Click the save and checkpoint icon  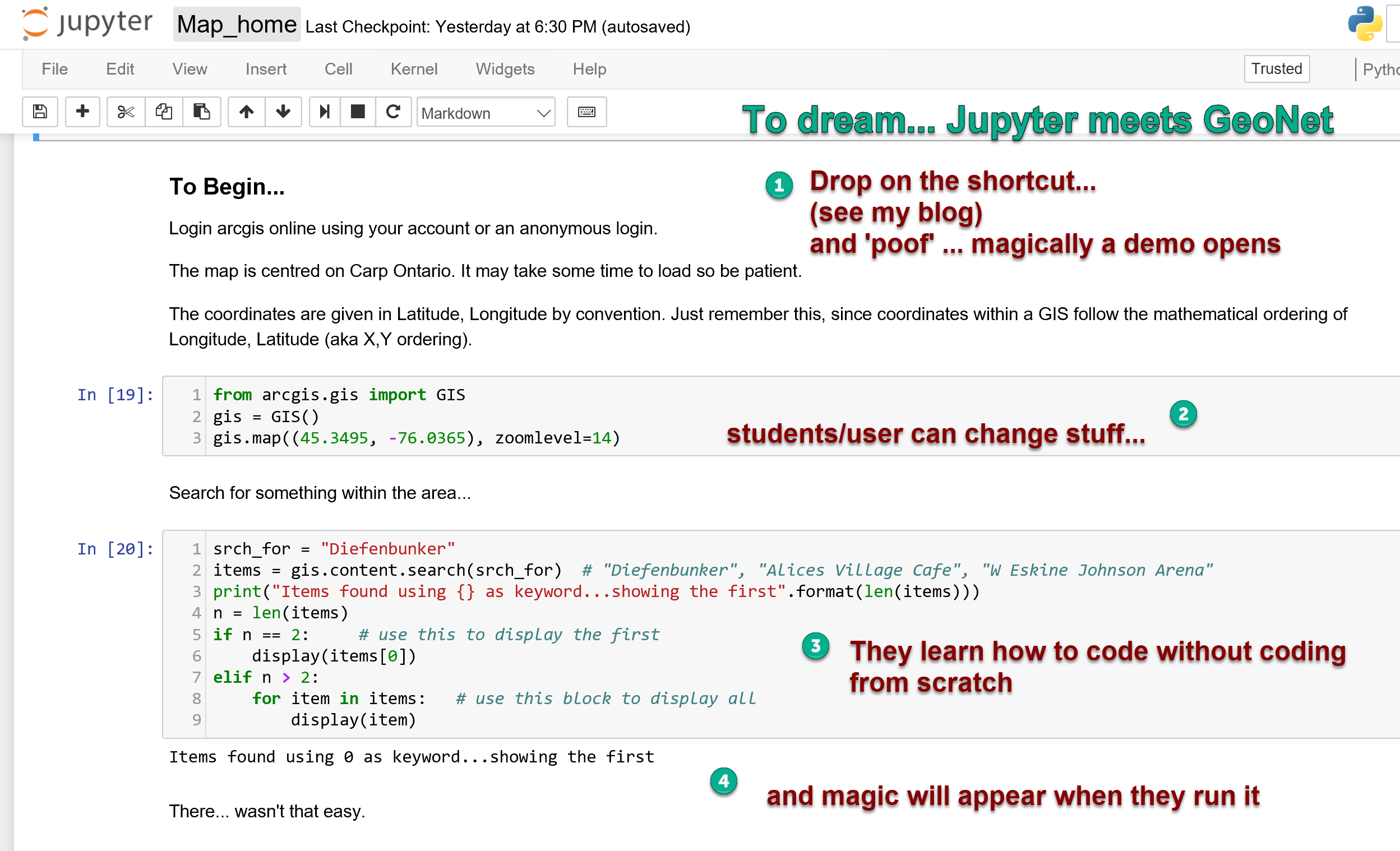click(x=40, y=112)
